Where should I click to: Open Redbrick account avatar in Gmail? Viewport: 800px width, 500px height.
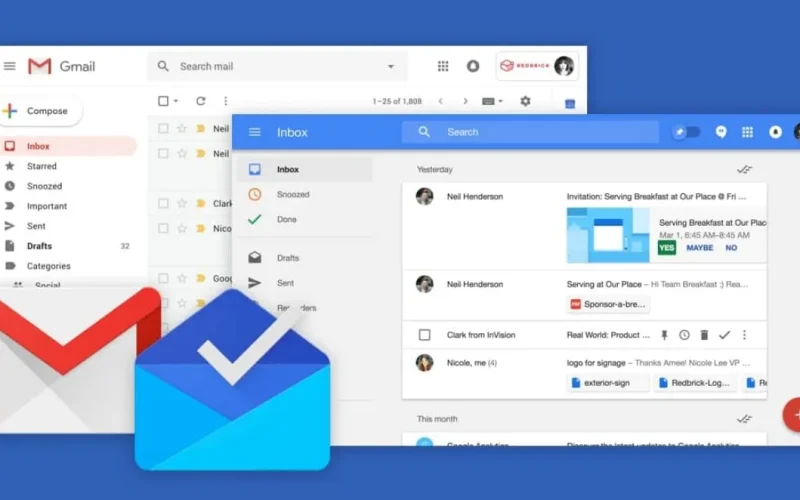(x=564, y=66)
